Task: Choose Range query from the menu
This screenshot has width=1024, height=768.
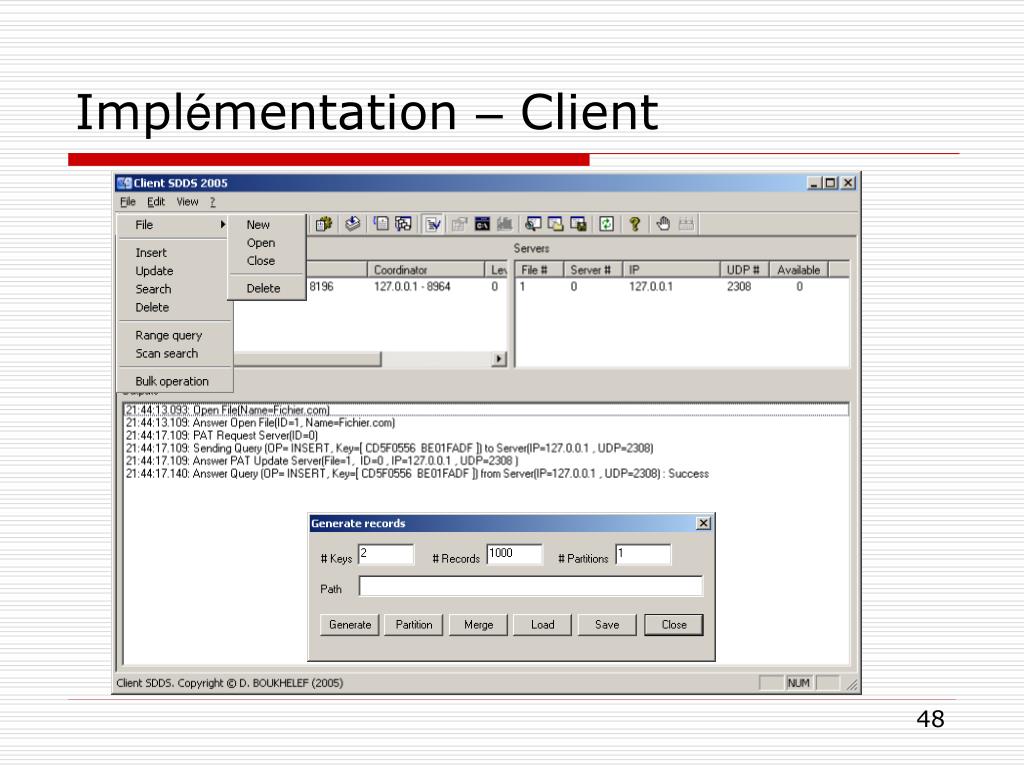Action: 168,335
